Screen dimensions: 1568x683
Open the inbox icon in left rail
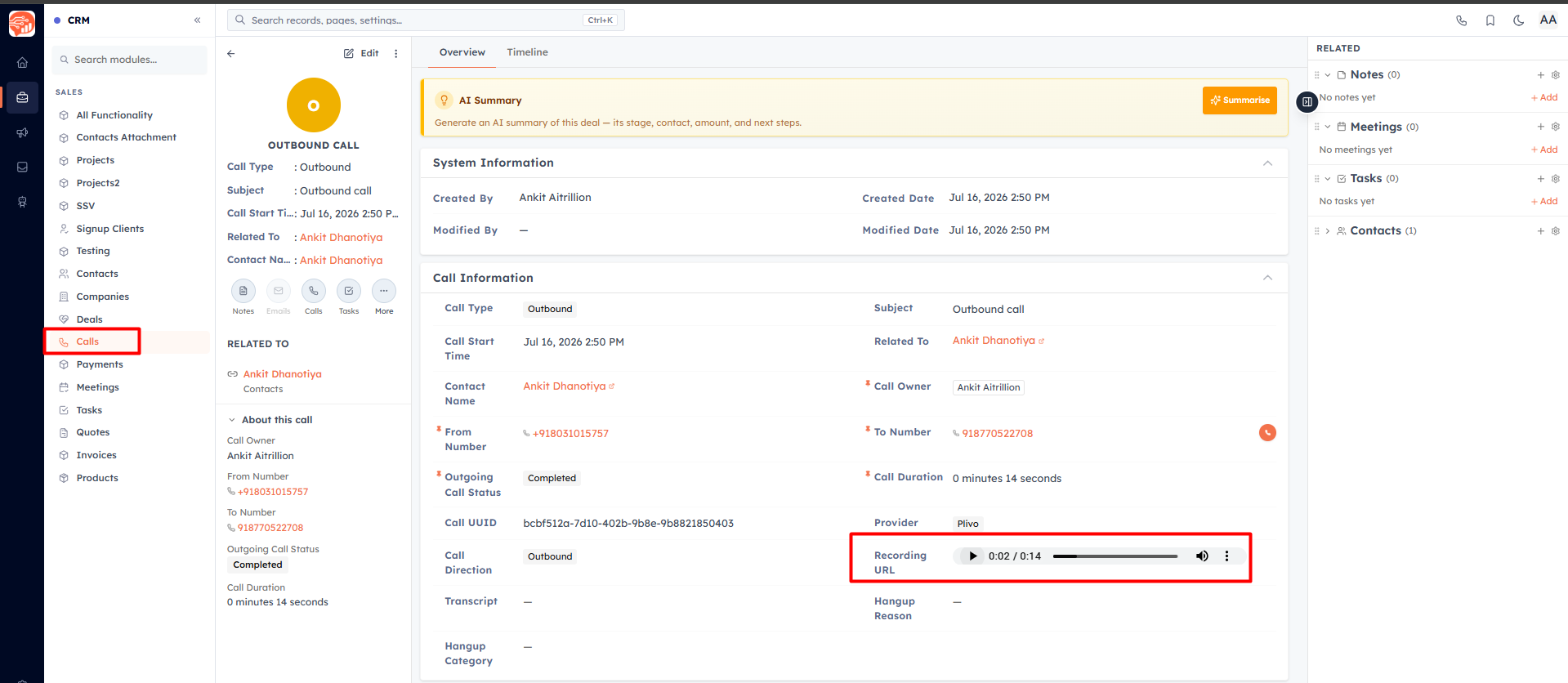click(x=22, y=167)
